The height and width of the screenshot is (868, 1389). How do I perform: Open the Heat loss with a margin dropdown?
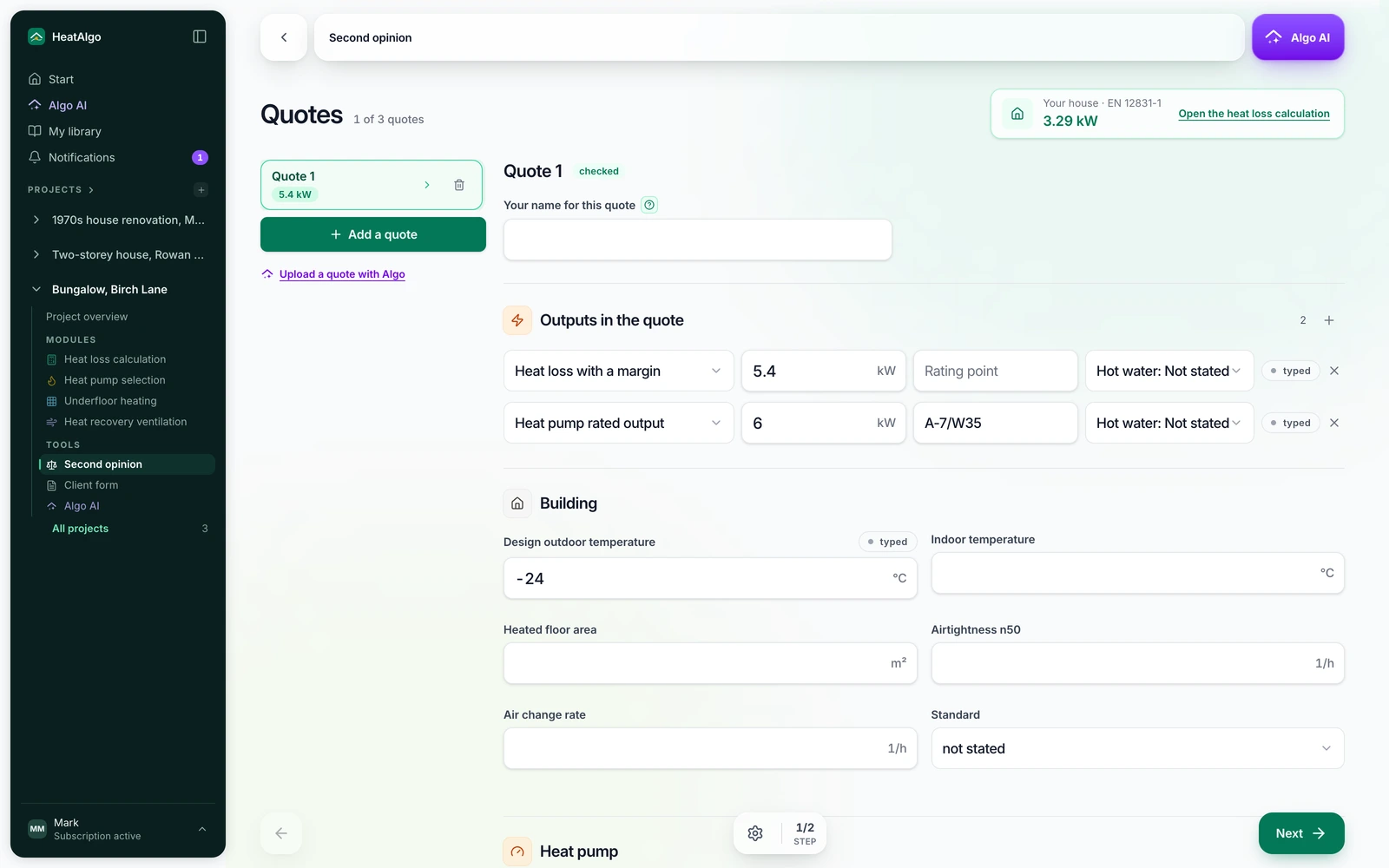(619, 371)
